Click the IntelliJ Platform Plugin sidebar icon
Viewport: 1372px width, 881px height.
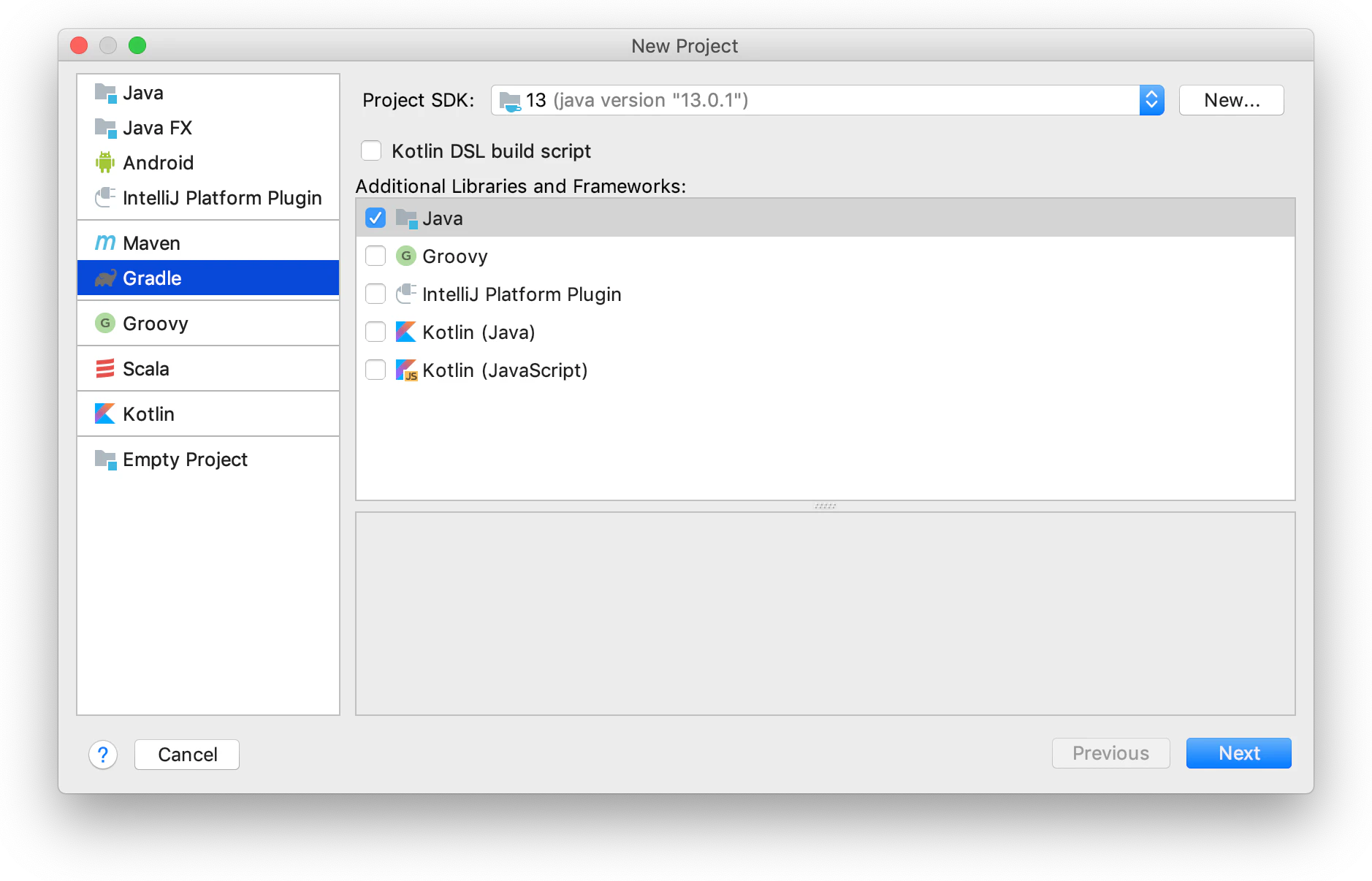pyautogui.click(x=105, y=197)
